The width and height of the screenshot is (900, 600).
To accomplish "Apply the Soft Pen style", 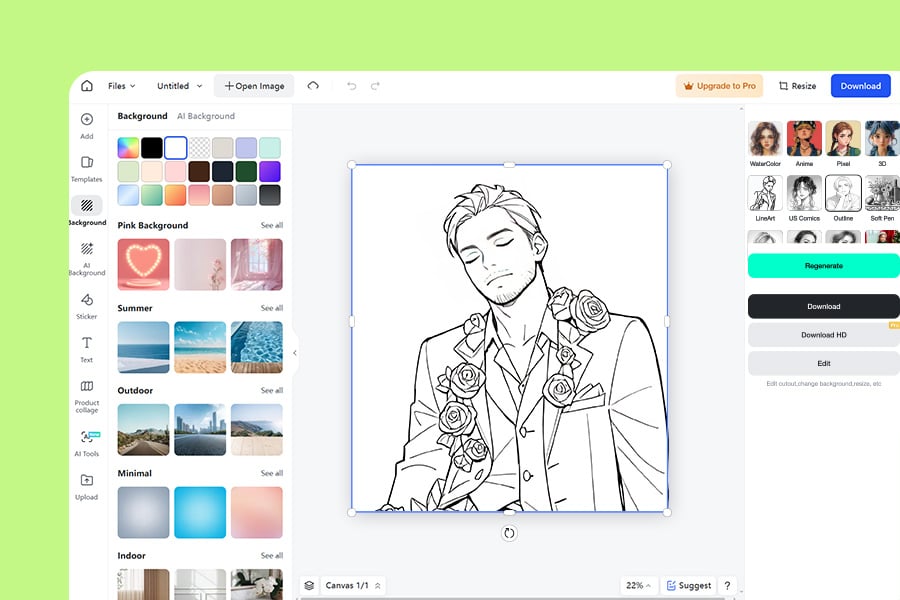I will (x=882, y=198).
